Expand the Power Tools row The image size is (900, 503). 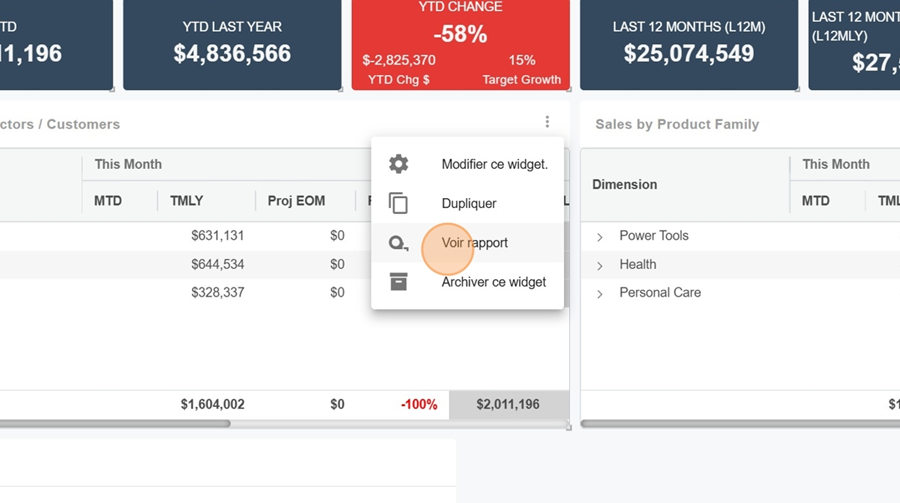tap(600, 237)
